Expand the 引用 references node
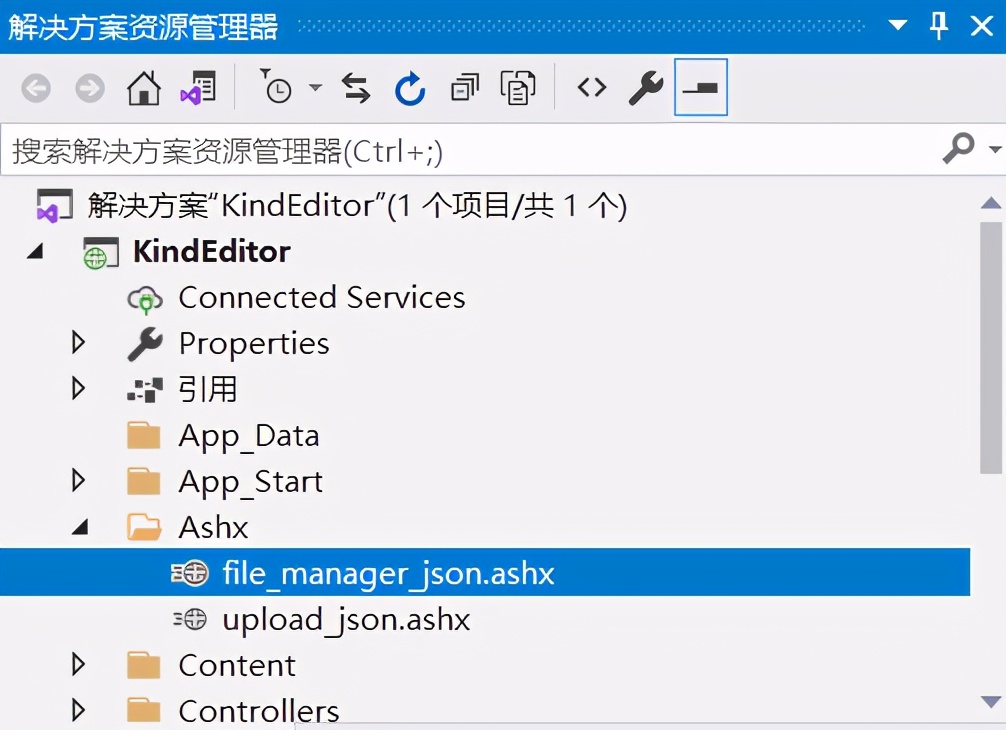The width and height of the screenshot is (1006, 730). [78, 388]
